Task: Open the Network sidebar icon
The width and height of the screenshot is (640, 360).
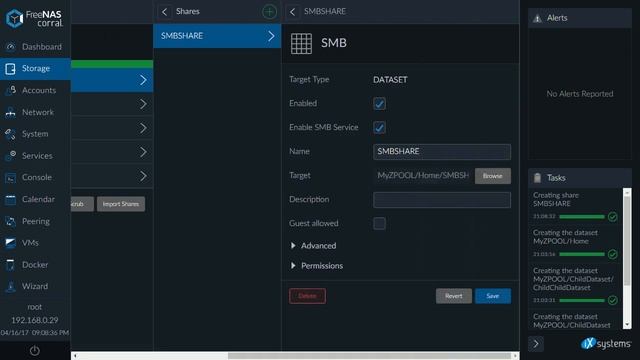Action: click(11, 112)
